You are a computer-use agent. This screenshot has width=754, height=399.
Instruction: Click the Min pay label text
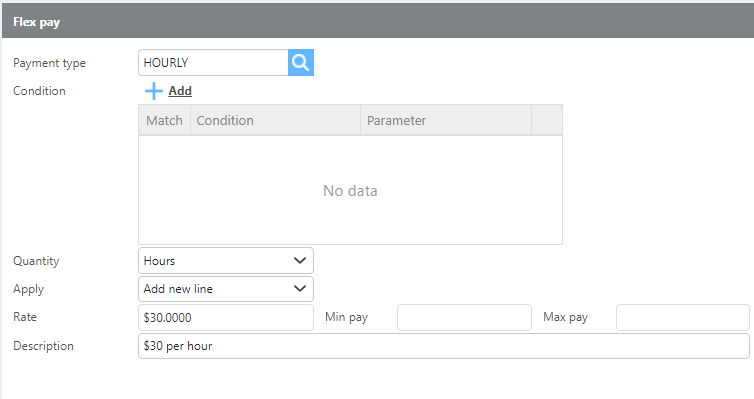tap(347, 317)
